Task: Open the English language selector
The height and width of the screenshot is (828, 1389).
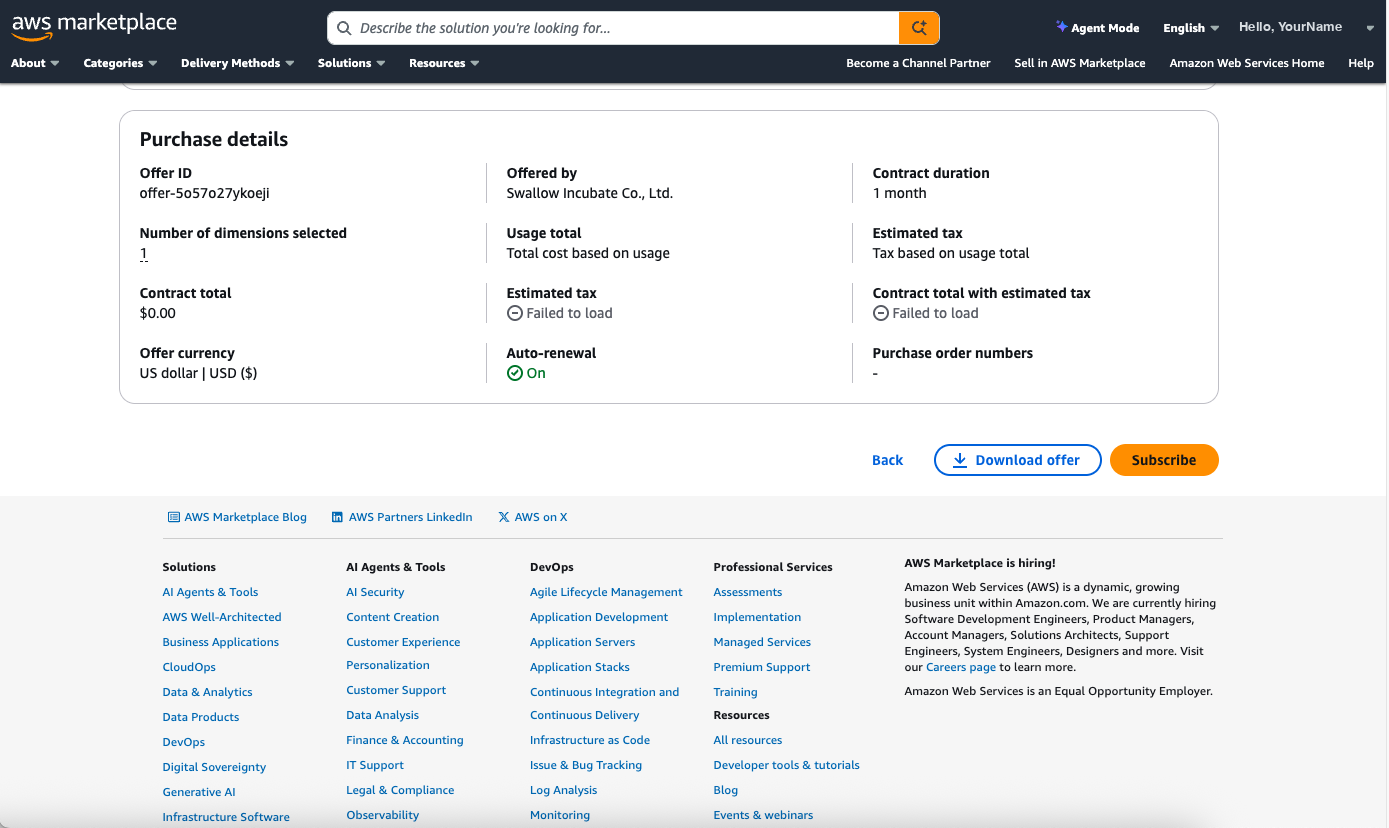Action: tap(1191, 28)
